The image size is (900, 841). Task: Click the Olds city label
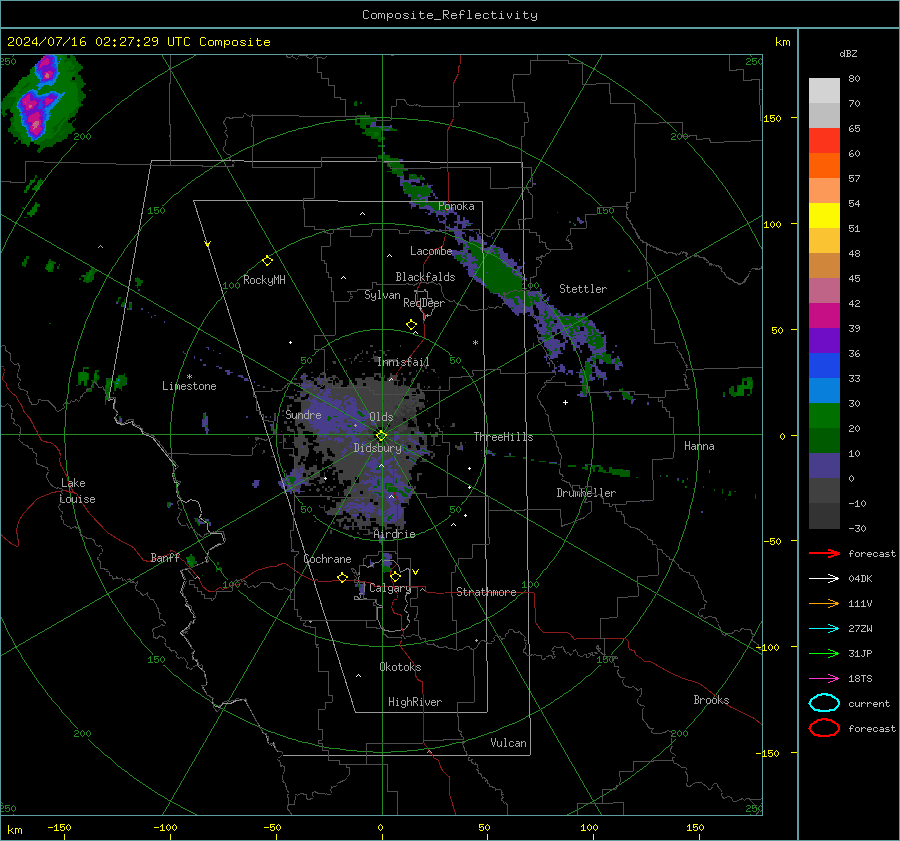click(x=381, y=417)
